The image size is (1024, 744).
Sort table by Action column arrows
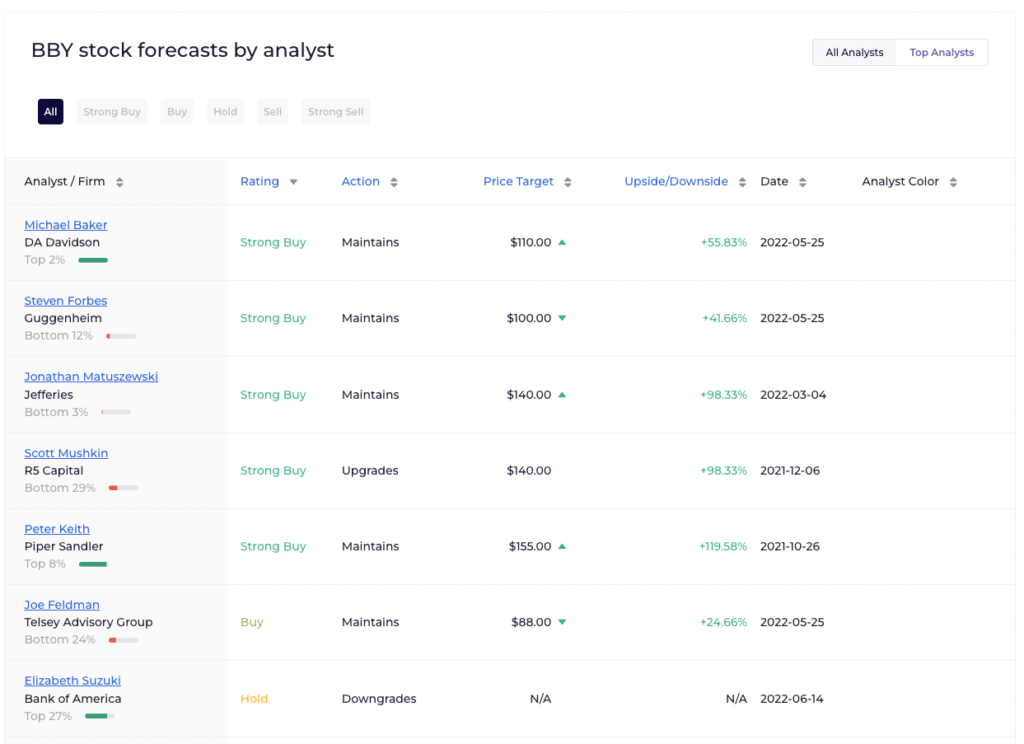coord(394,182)
